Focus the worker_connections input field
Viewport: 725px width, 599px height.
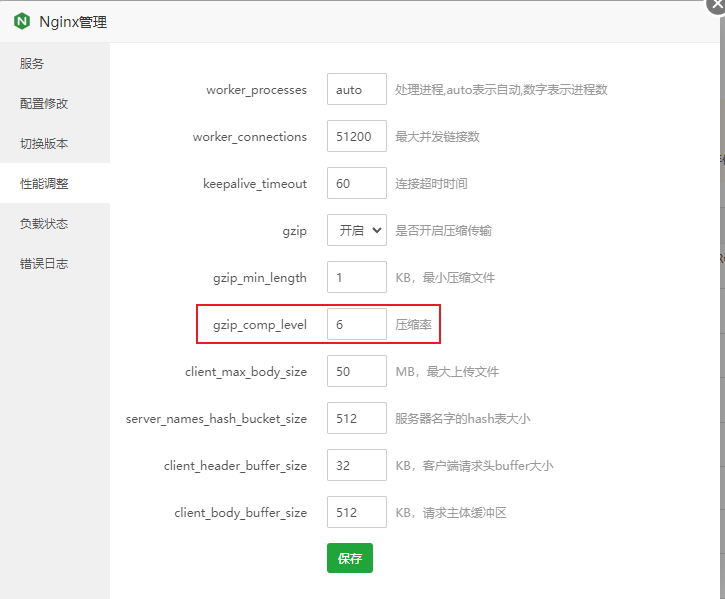coord(357,137)
